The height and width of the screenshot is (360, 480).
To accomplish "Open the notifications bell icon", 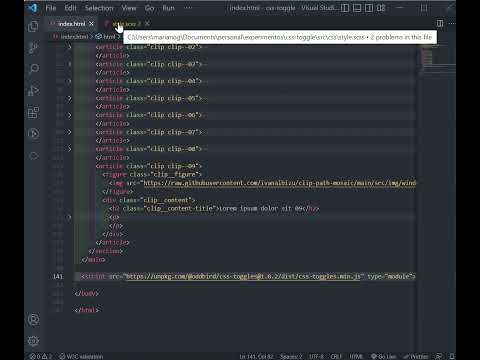I will (x=451, y=356).
